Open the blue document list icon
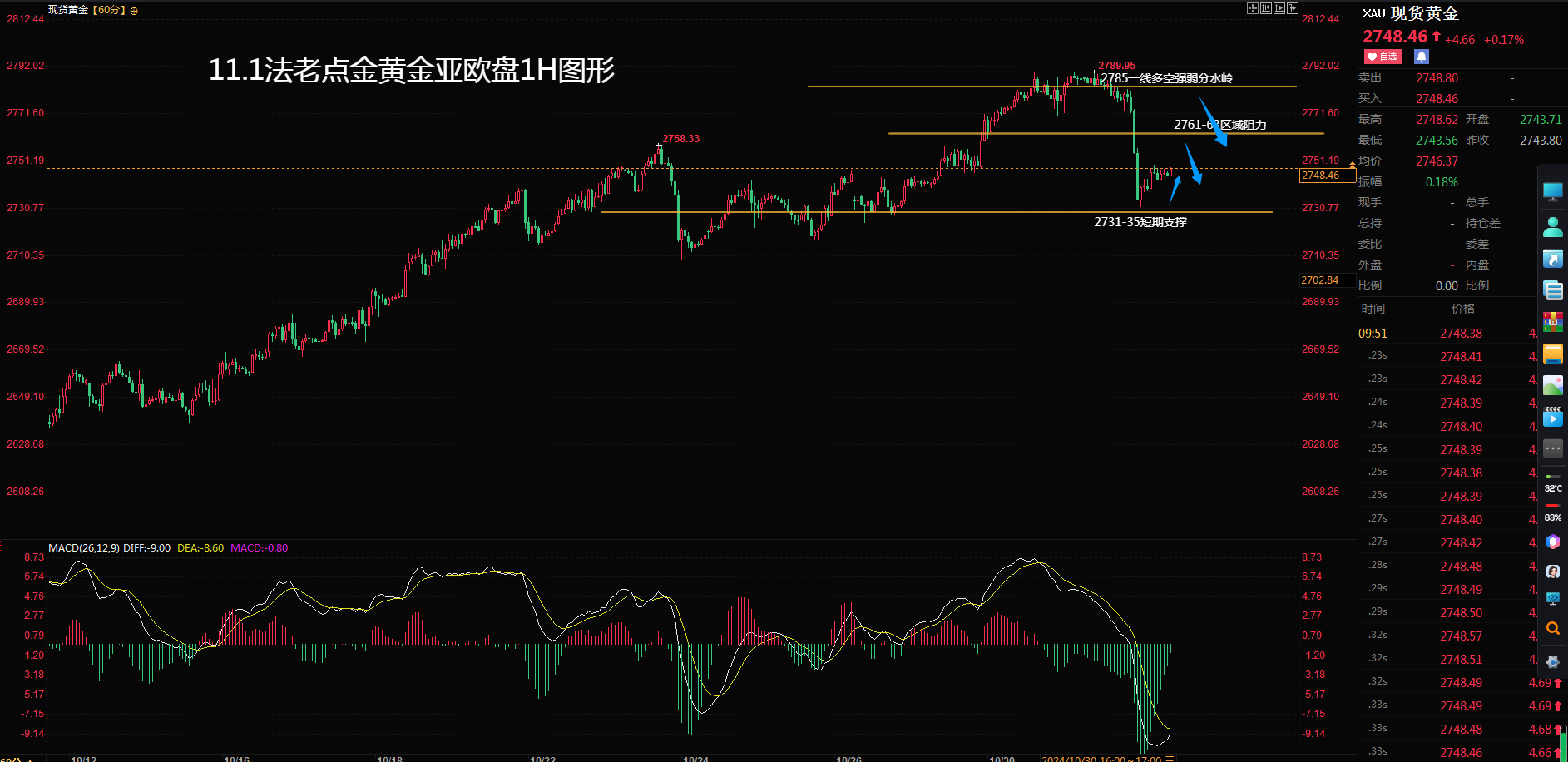This screenshot has width=1568, height=762. pyautogui.click(x=1553, y=290)
